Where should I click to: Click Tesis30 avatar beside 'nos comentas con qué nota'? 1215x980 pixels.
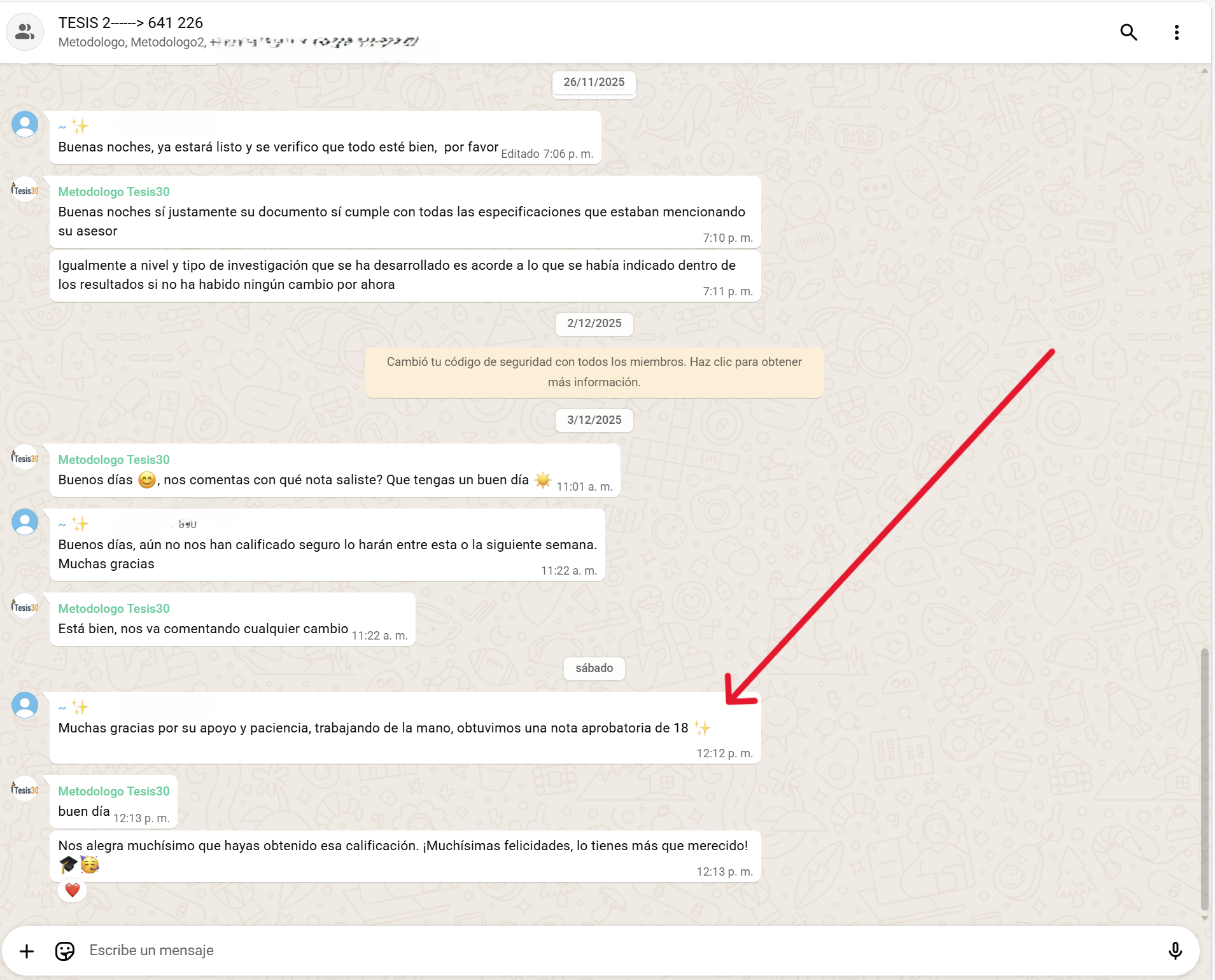click(x=25, y=458)
